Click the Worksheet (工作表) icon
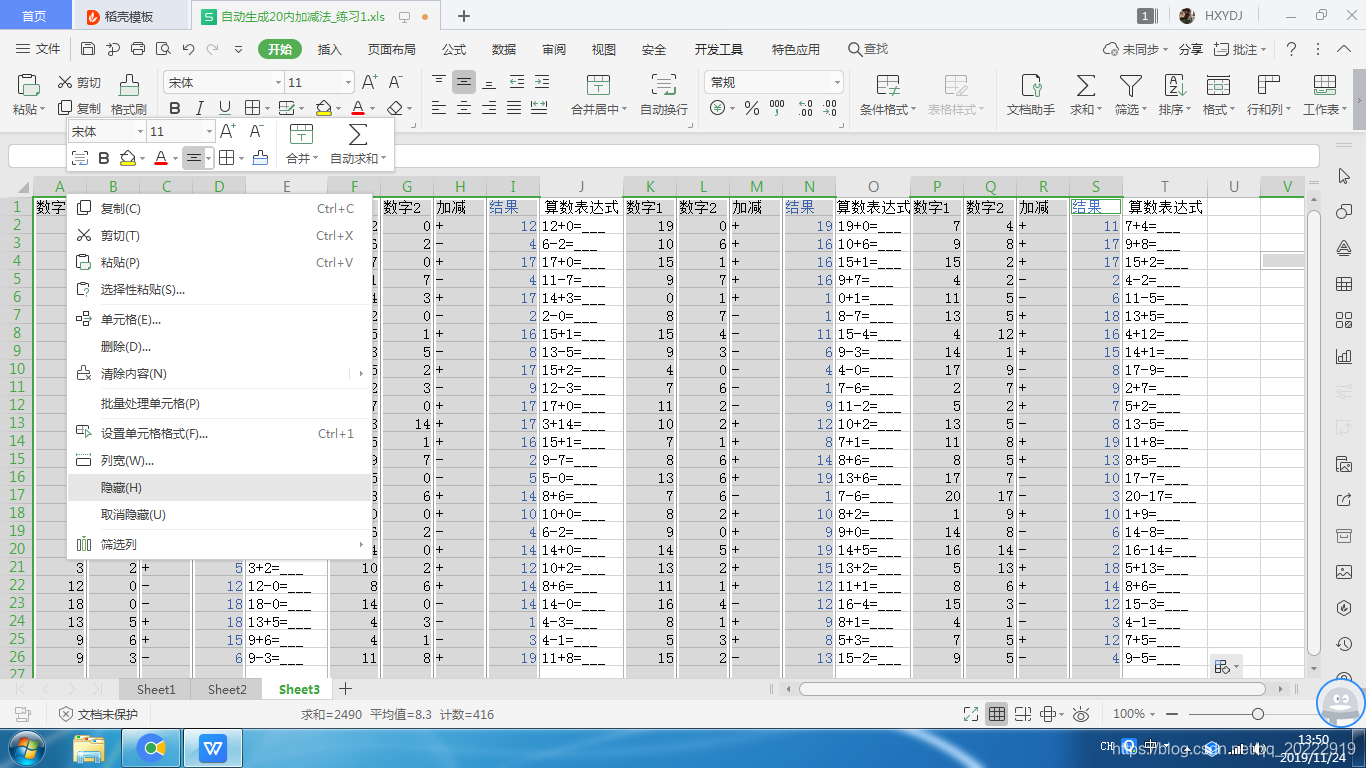This screenshot has width=1366, height=768. pos(1325,85)
